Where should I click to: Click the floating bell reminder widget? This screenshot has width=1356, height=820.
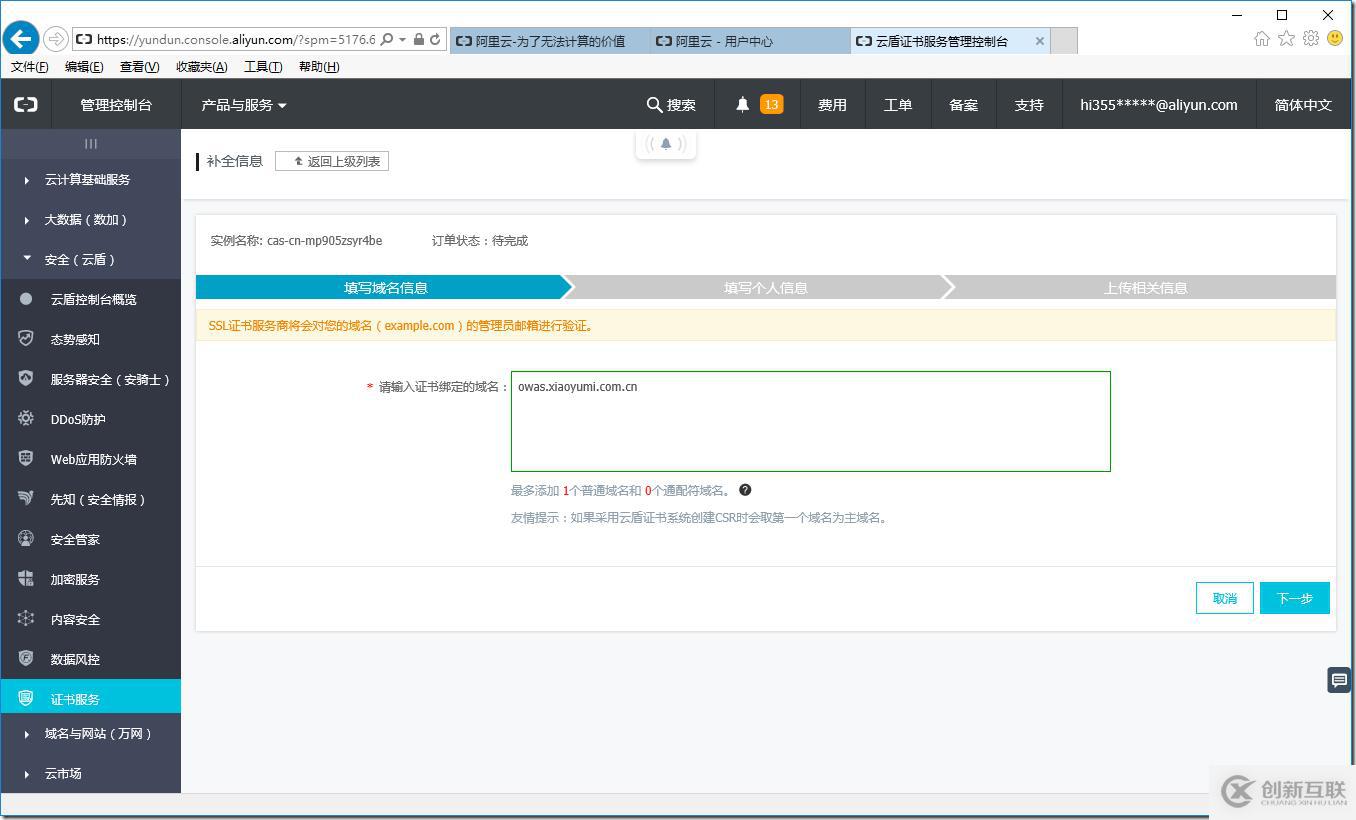(x=666, y=144)
